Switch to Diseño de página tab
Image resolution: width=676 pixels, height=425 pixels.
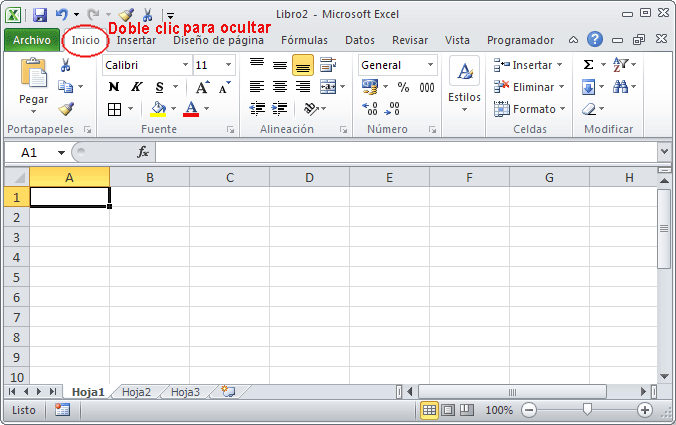pos(219,40)
